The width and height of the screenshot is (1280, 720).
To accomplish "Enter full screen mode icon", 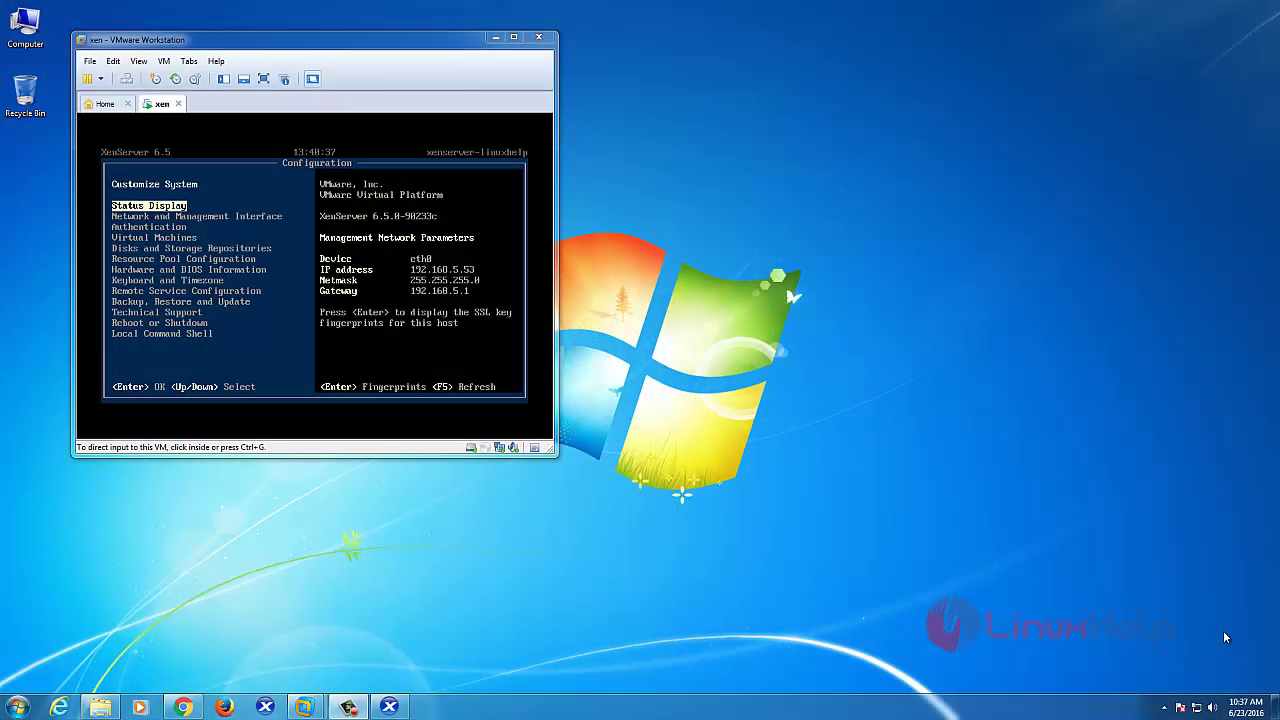I will pos(264,79).
